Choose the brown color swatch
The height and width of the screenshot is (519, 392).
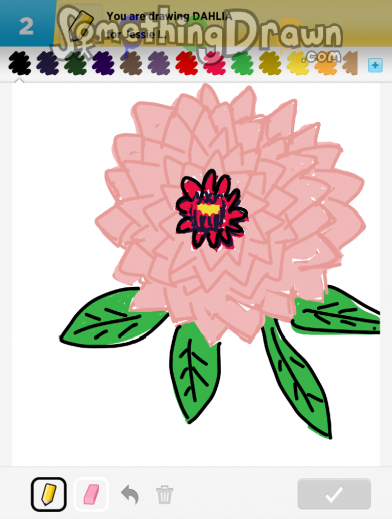click(131, 63)
